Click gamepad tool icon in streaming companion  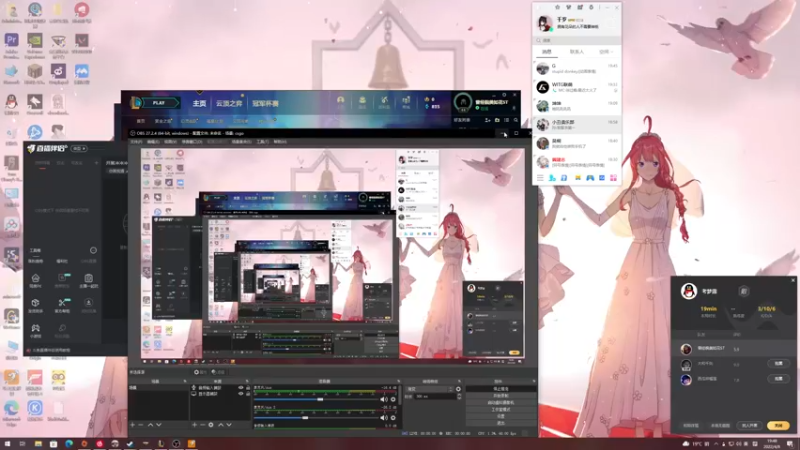click(36, 328)
